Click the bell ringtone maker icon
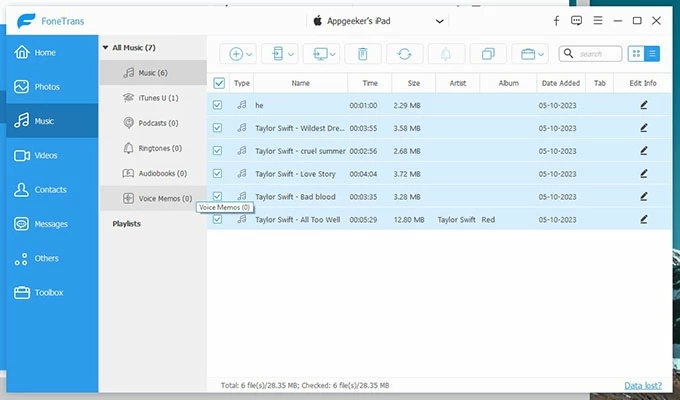The width and height of the screenshot is (680, 400). [x=445, y=54]
